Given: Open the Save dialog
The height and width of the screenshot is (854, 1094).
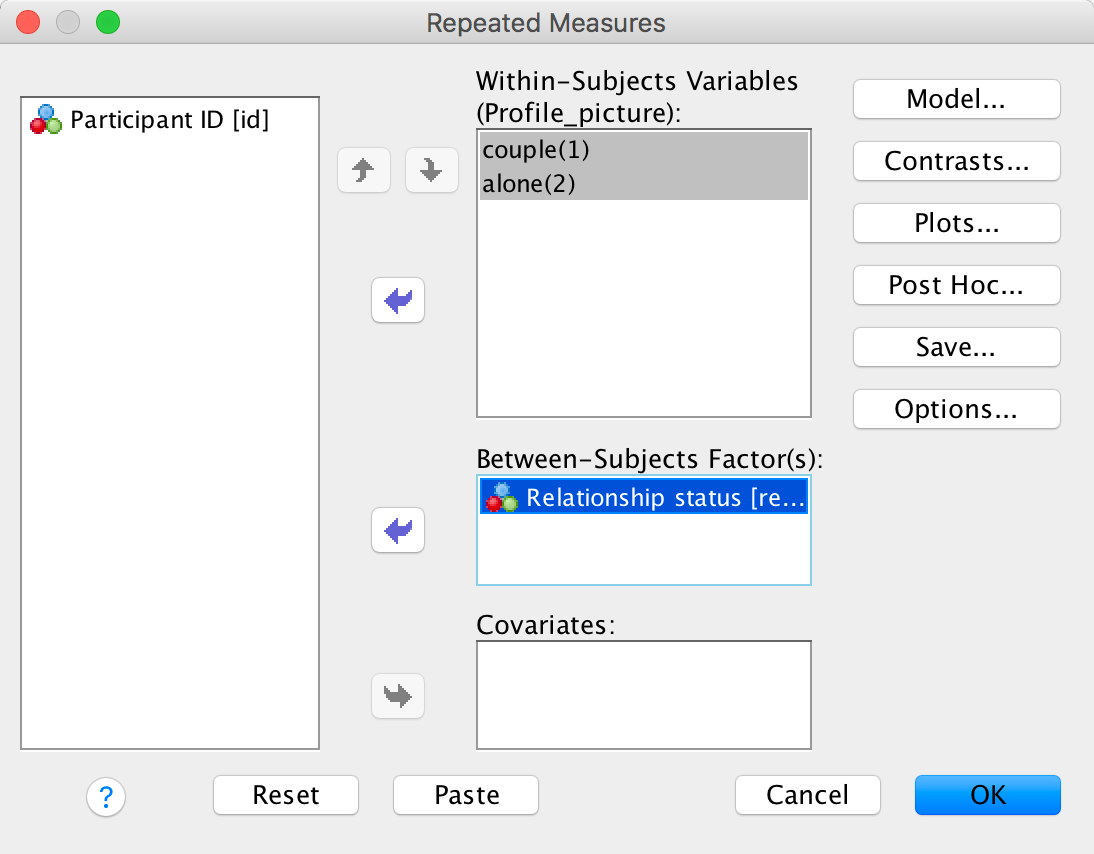Looking at the screenshot, I should coord(956,347).
